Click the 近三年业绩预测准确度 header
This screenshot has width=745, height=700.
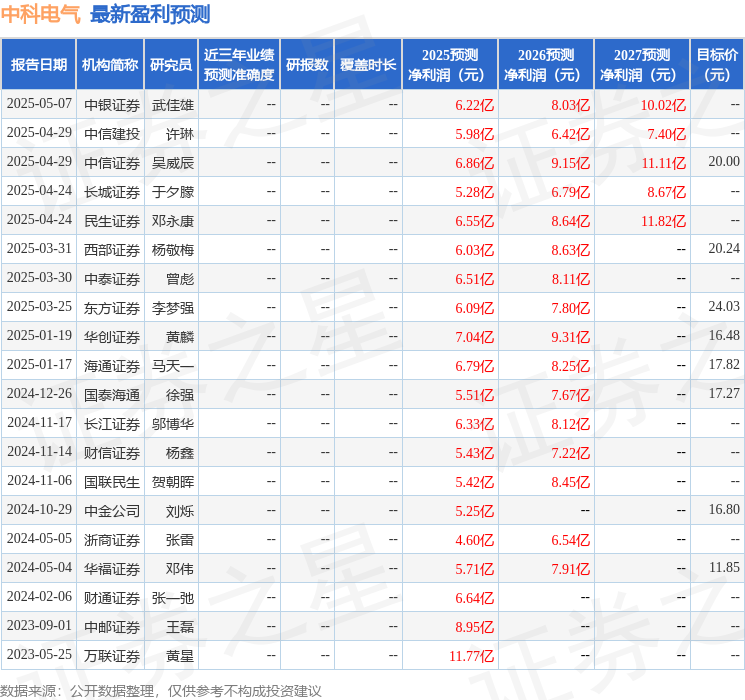click(x=239, y=65)
